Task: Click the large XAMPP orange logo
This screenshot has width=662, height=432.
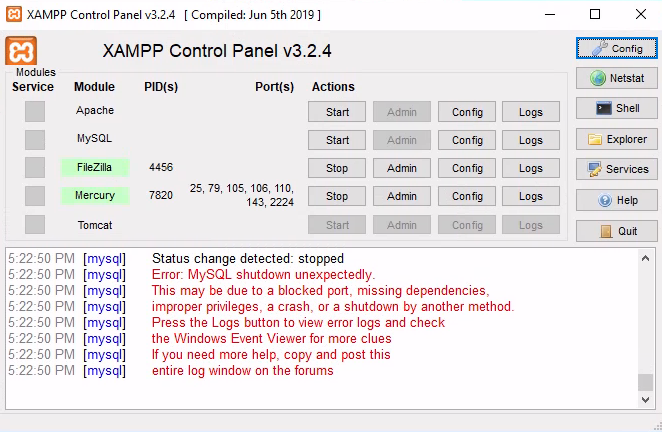Action: pos(21,51)
